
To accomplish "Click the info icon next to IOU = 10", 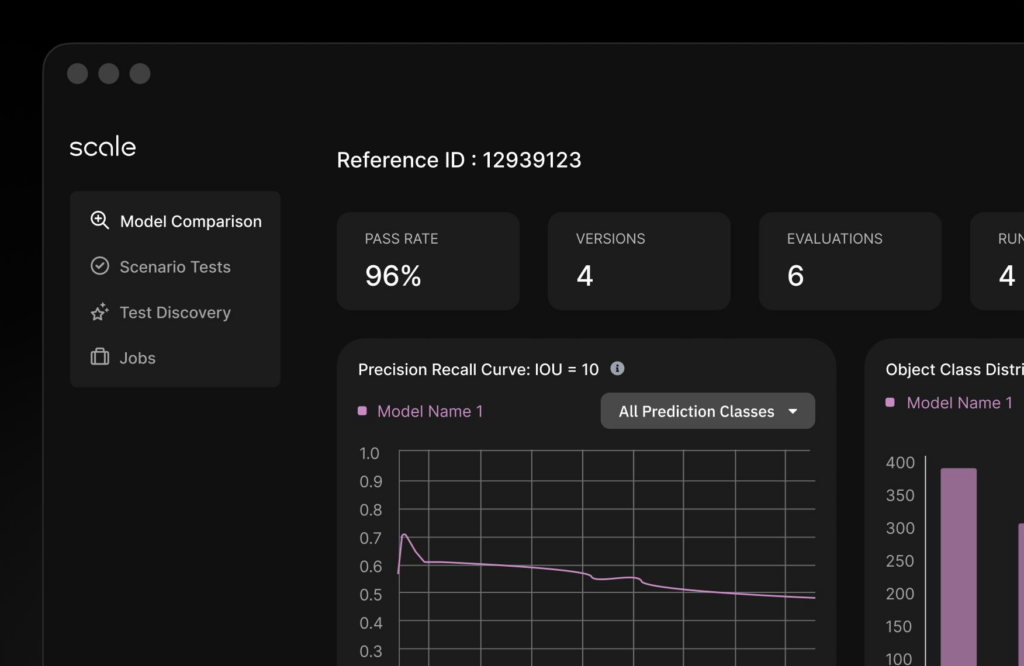I will (x=617, y=368).
